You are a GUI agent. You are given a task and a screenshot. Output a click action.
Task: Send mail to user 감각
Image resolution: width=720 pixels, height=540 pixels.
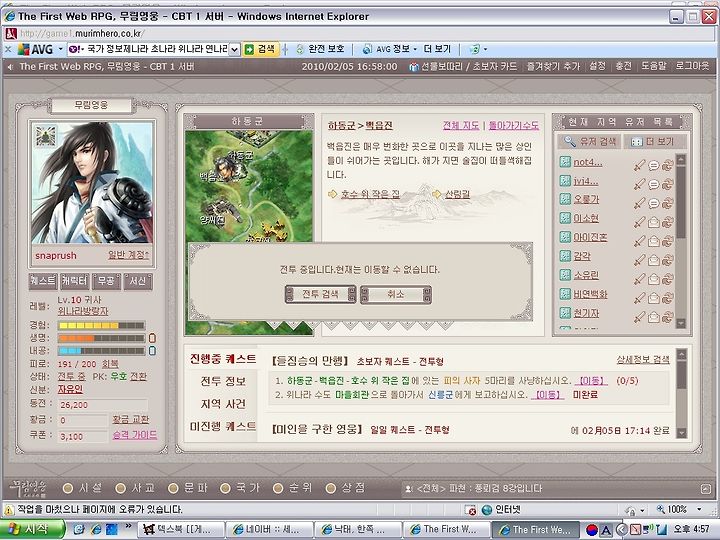click(654, 260)
